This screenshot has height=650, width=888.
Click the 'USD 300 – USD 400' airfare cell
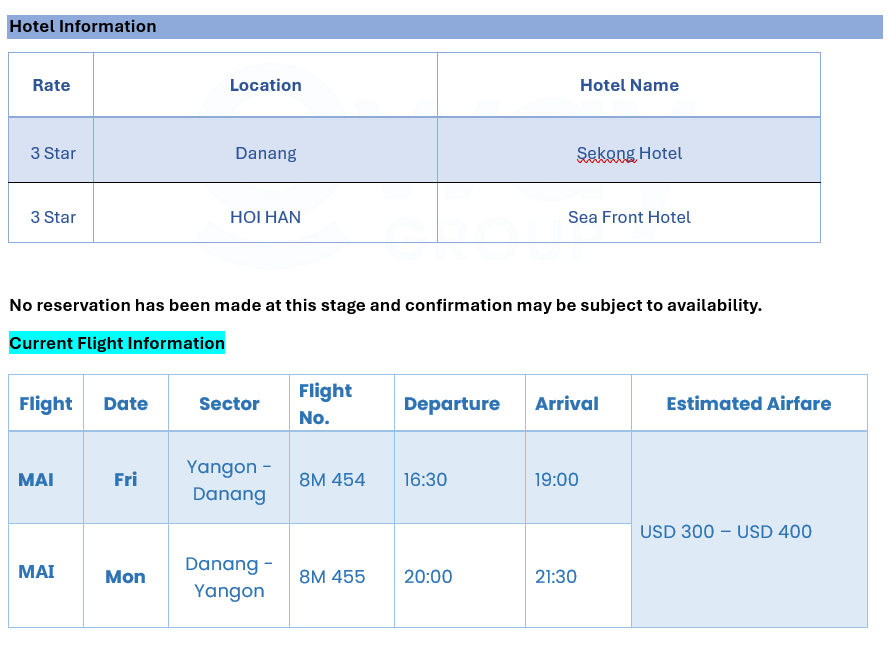(x=725, y=532)
